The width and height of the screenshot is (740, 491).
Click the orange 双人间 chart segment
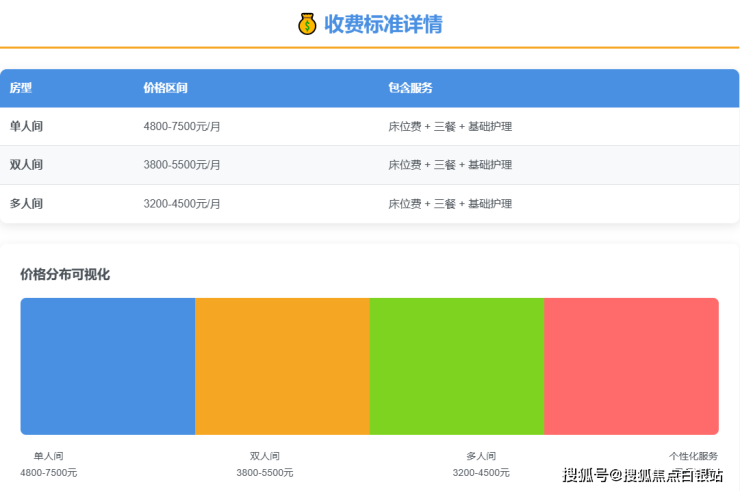tap(282, 366)
